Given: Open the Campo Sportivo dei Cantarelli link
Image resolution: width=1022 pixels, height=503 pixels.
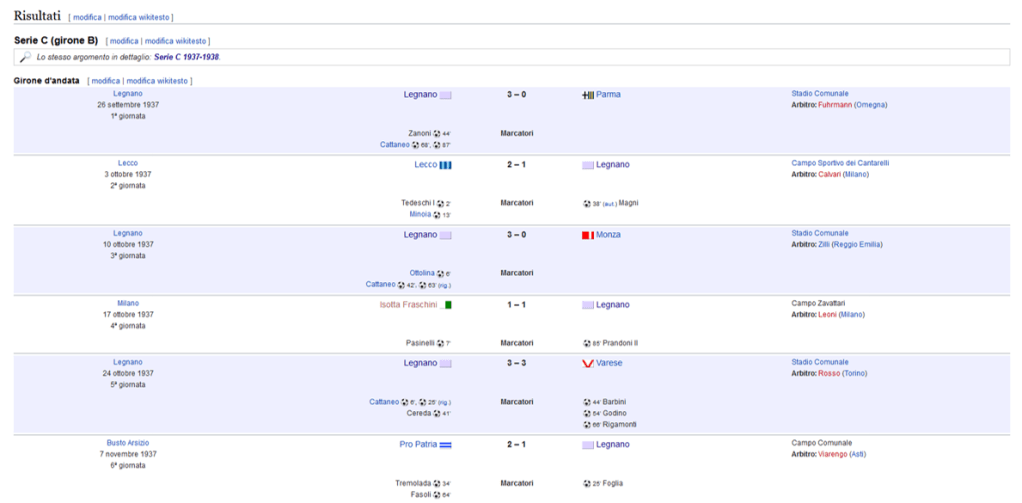Looking at the screenshot, I should (840, 163).
